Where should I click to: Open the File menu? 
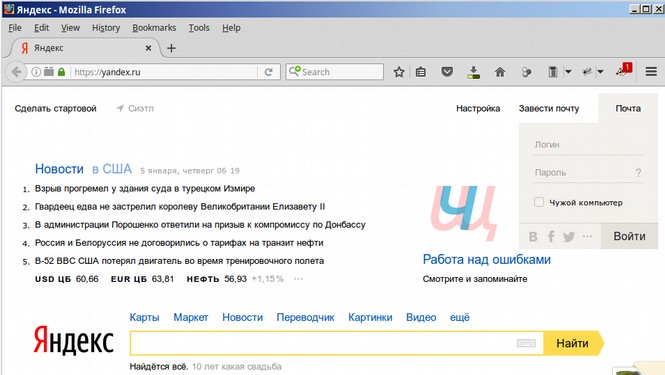(x=15, y=28)
